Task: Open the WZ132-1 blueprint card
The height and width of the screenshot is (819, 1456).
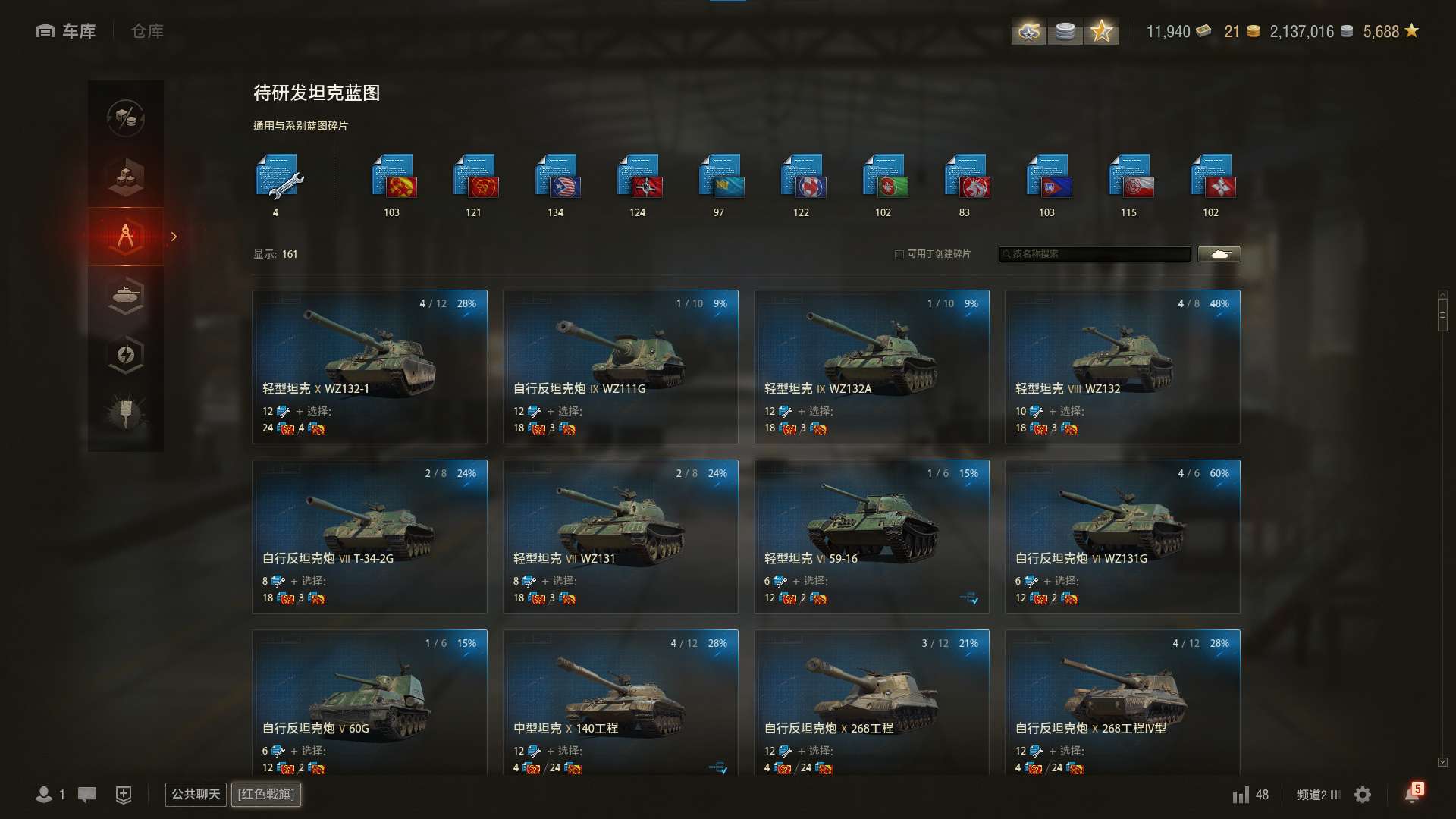Action: tap(369, 367)
